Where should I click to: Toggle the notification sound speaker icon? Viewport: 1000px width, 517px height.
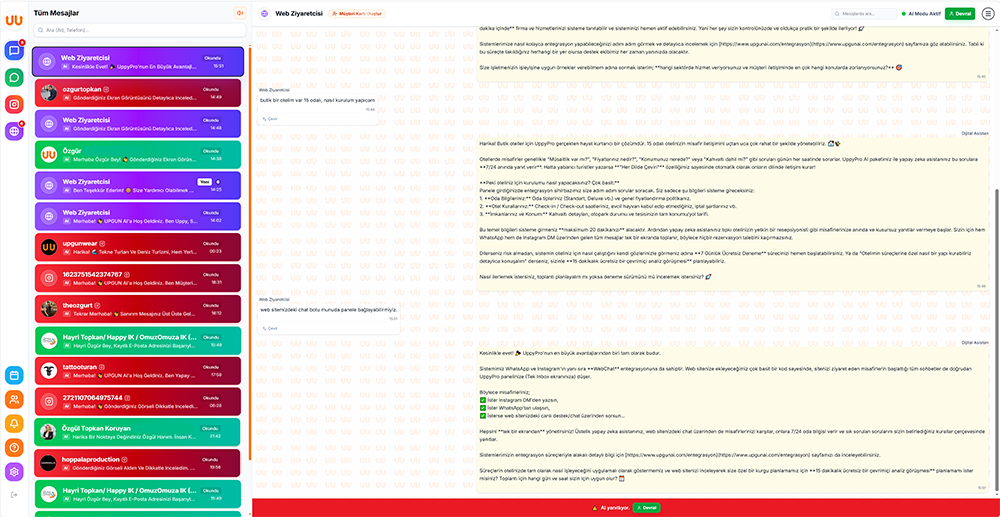tap(240, 13)
